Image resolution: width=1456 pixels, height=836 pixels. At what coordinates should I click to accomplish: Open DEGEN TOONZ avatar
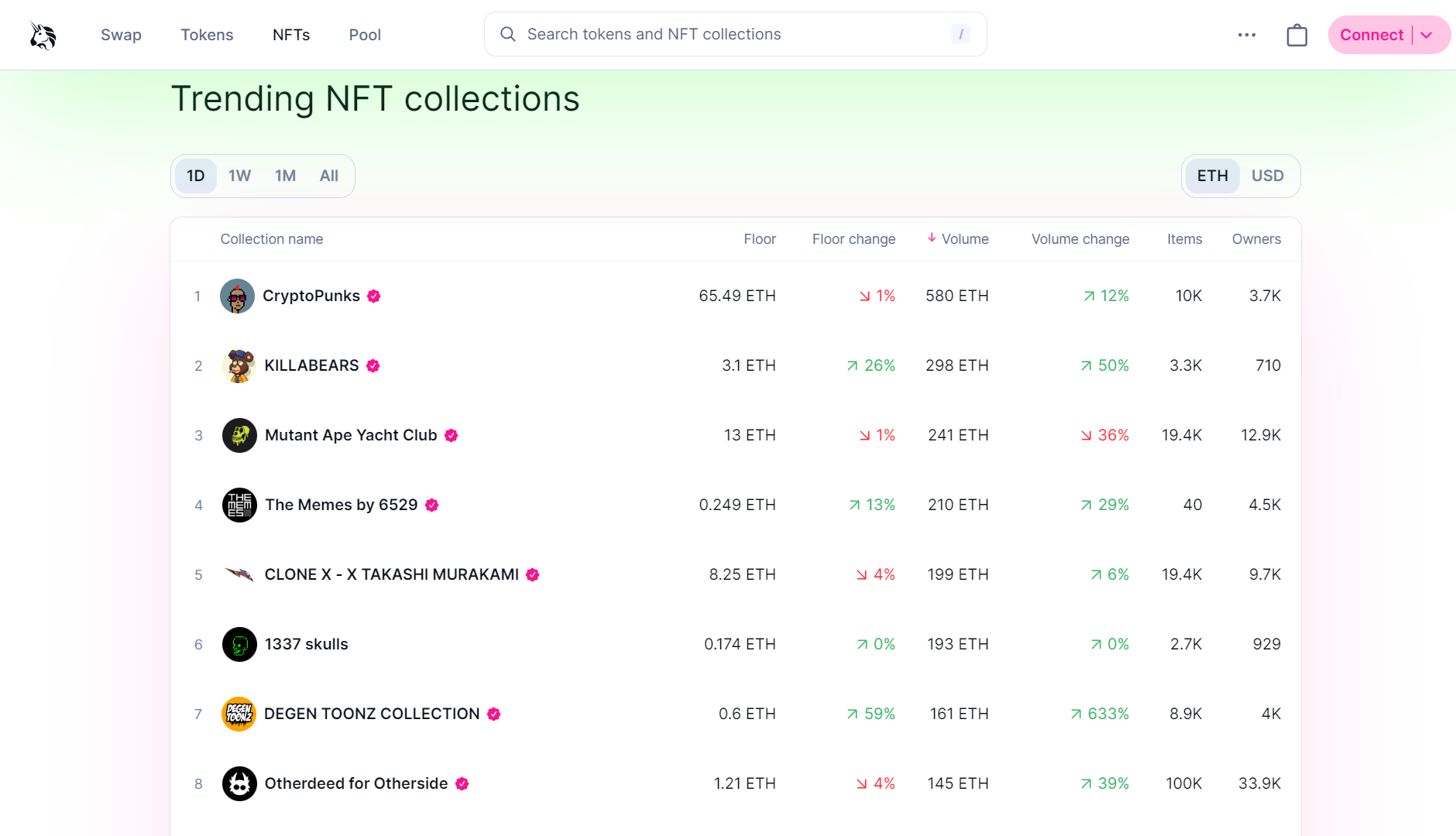(x=239, y=714)
